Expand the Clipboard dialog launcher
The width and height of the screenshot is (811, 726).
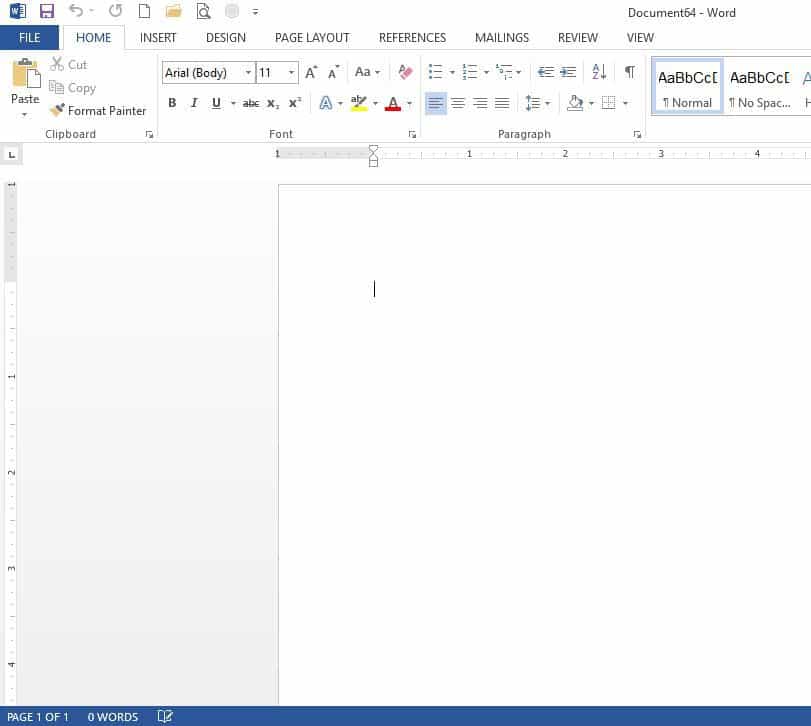149,134
